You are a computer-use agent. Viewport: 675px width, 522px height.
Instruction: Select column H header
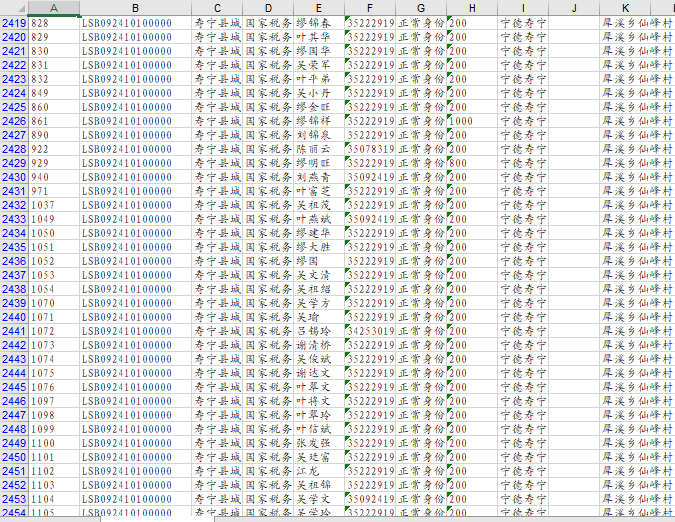[x=472, y=8]
